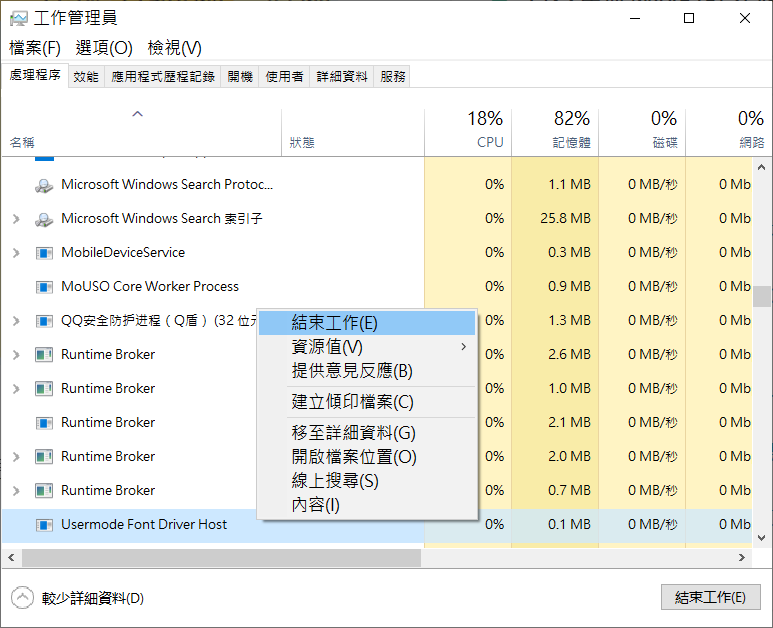
Task: Open the 檔案(F) menu
Action: (35, 48)
